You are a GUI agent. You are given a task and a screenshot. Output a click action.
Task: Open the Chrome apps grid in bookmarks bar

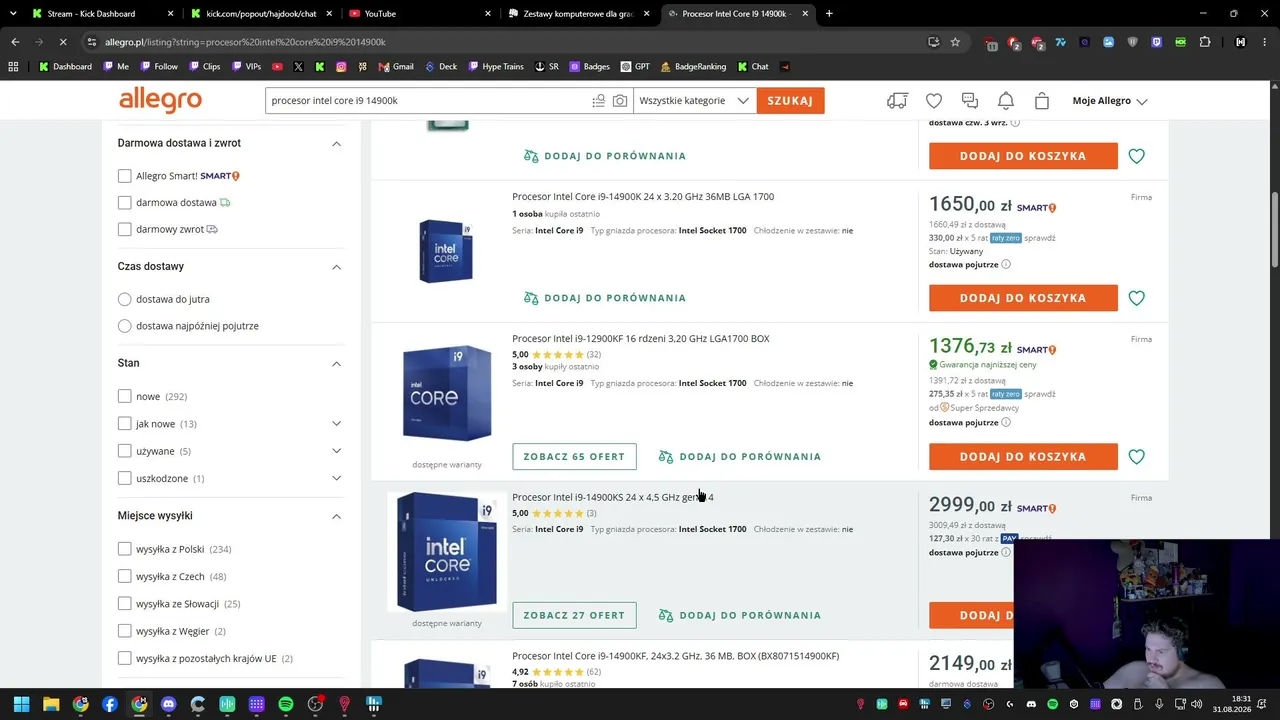pos(13,67)
